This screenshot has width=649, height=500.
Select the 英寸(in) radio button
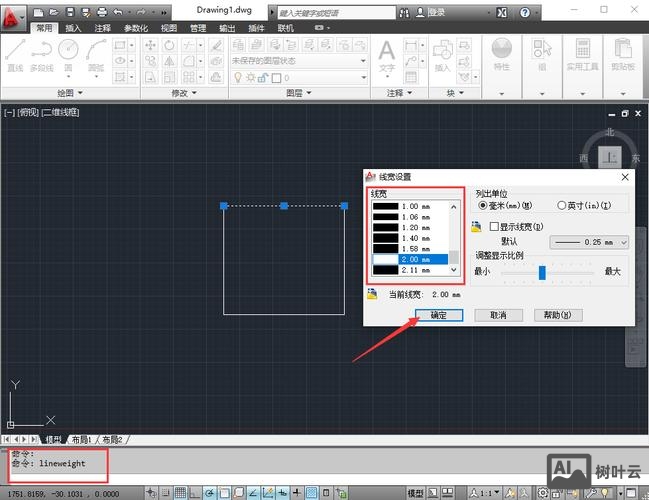(562, 205)
